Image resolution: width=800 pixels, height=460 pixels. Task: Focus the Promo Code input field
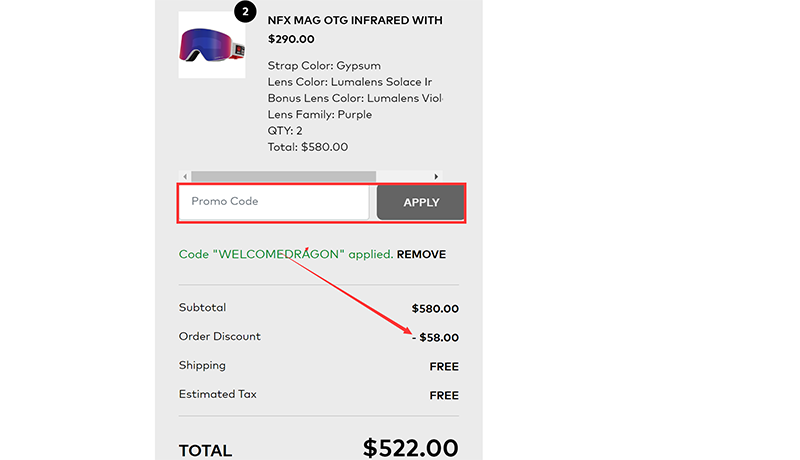click(x=274, y=202)
